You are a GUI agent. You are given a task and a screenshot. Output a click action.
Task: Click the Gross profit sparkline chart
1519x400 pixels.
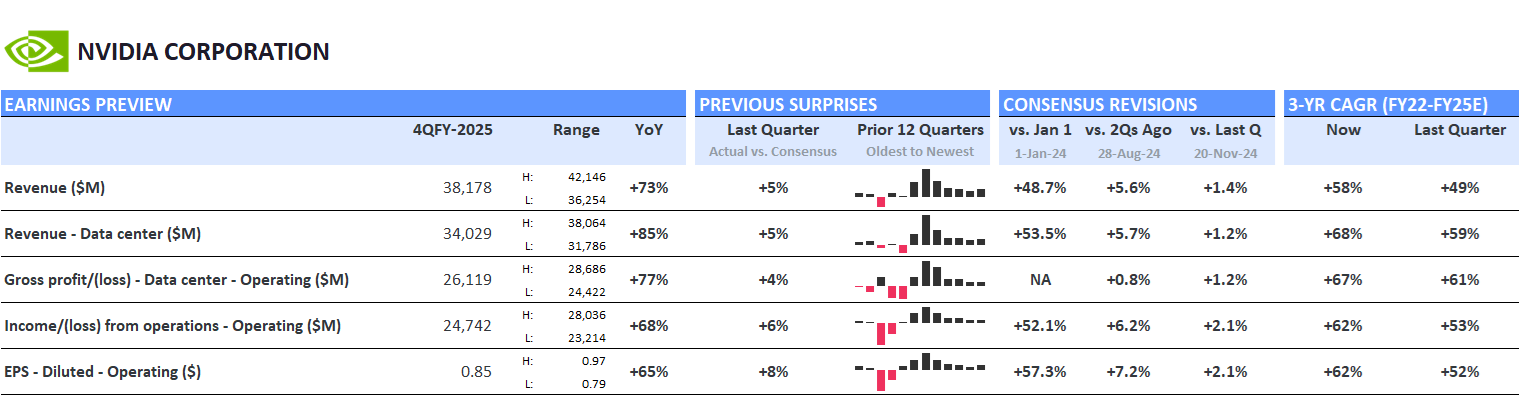[920, 280]
